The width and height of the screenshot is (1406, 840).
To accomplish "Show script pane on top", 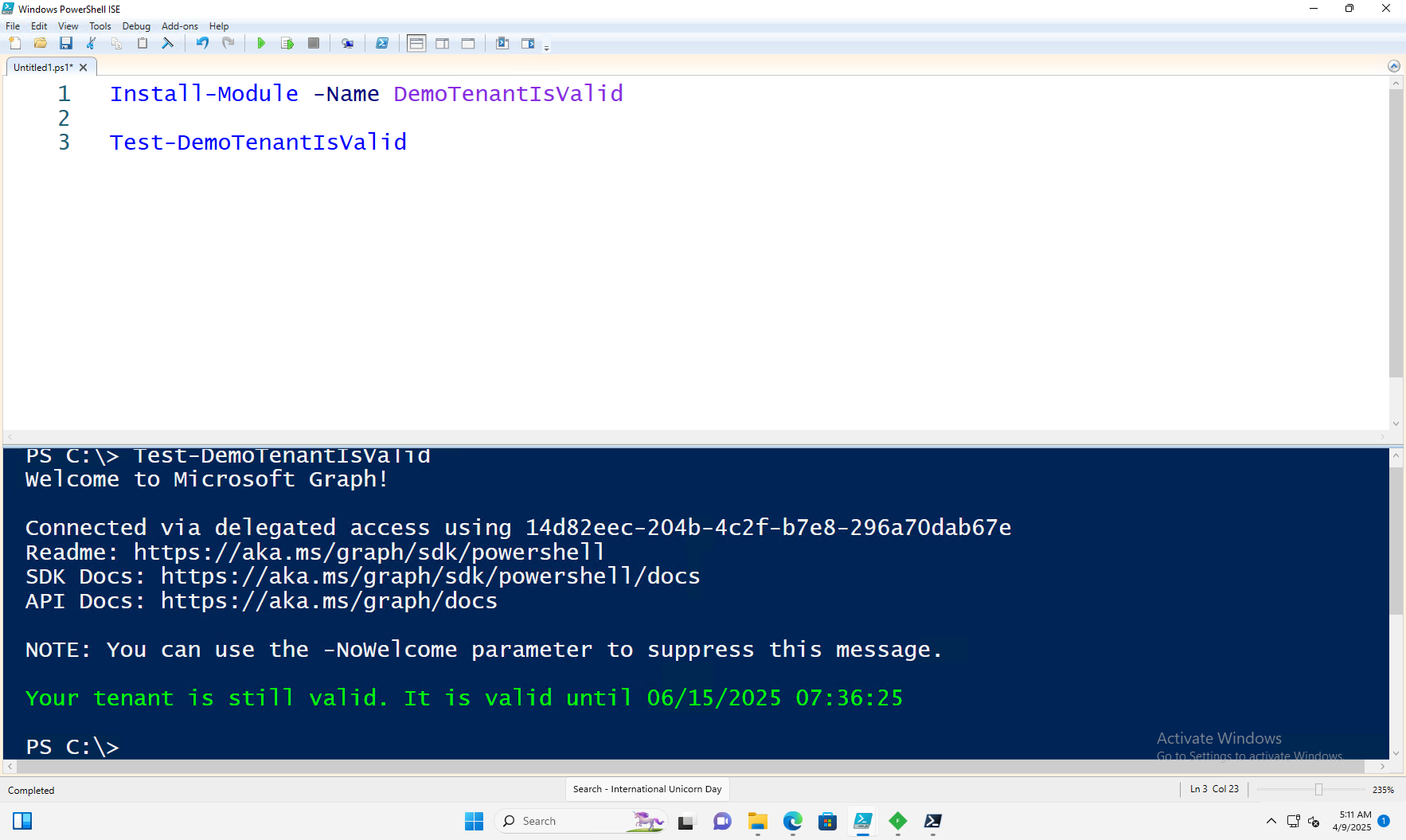I will (x=416, y=43).
